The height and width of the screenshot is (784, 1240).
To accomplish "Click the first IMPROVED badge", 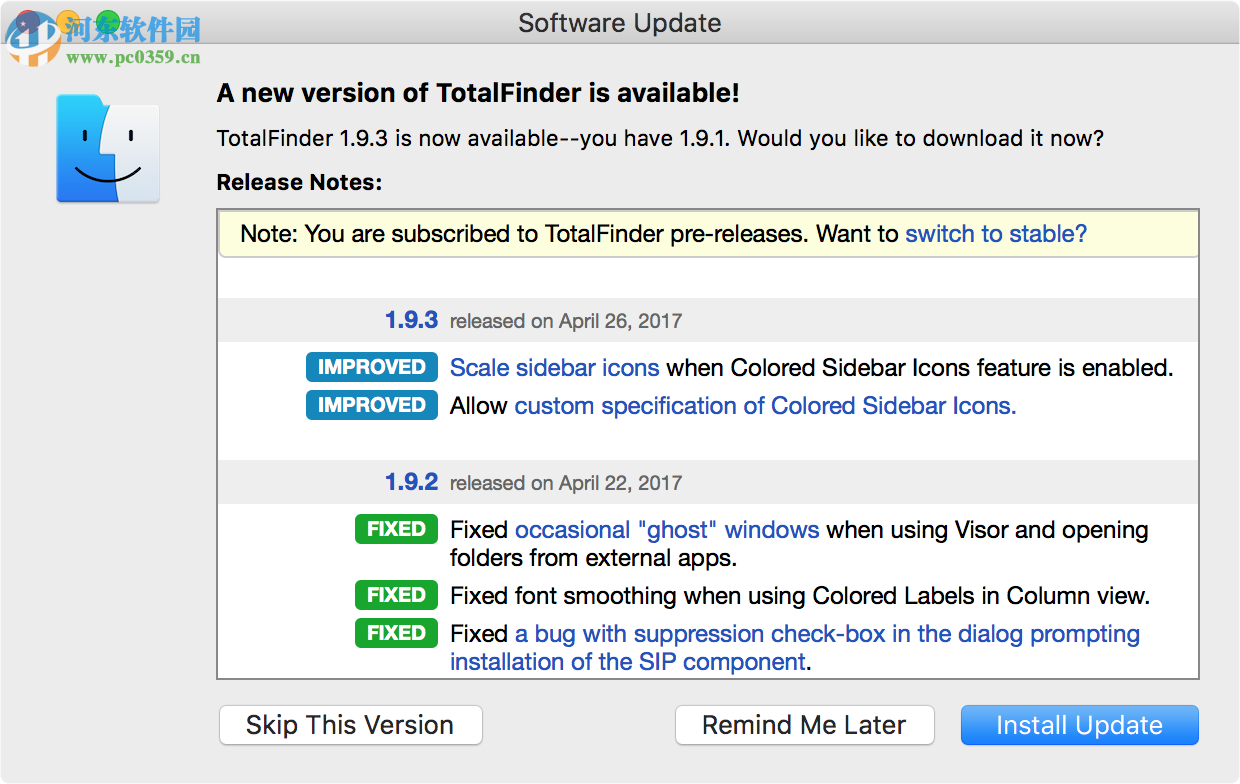I will tap(371, 367).
